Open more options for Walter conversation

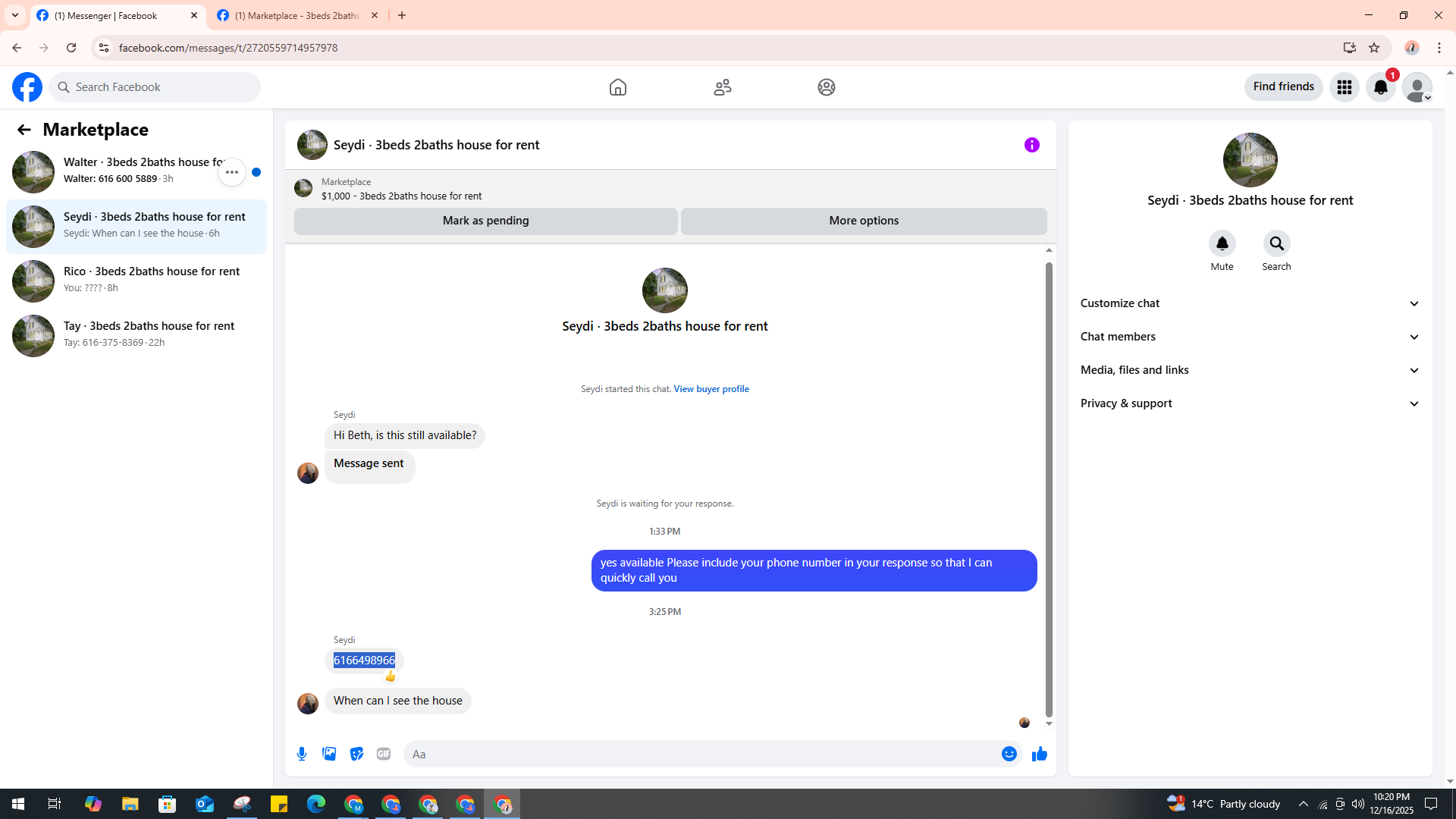pyautogui.click(x=232, y=172)
